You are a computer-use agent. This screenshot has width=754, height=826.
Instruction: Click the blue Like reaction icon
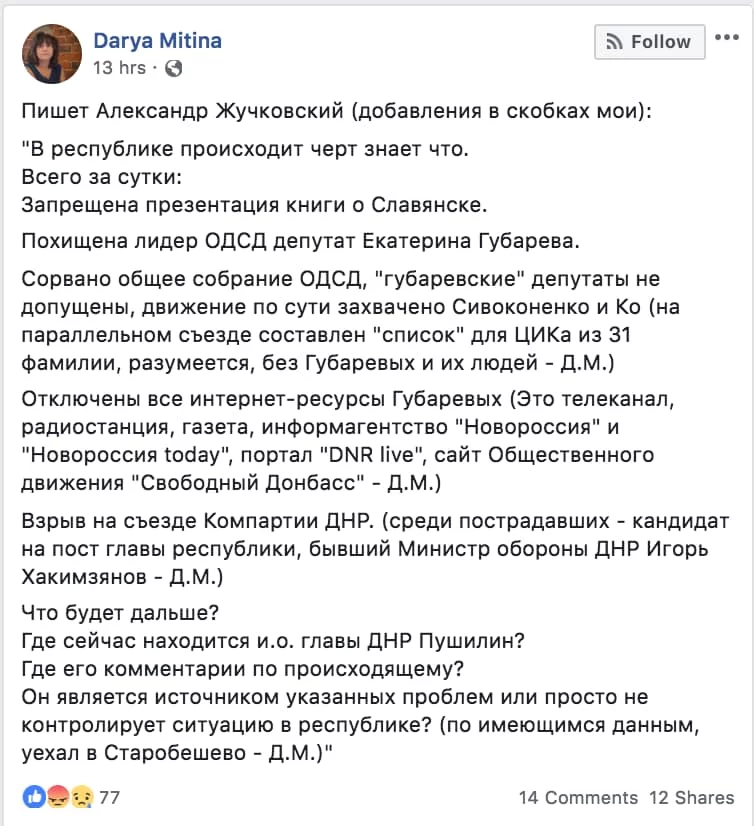(34, 797)
